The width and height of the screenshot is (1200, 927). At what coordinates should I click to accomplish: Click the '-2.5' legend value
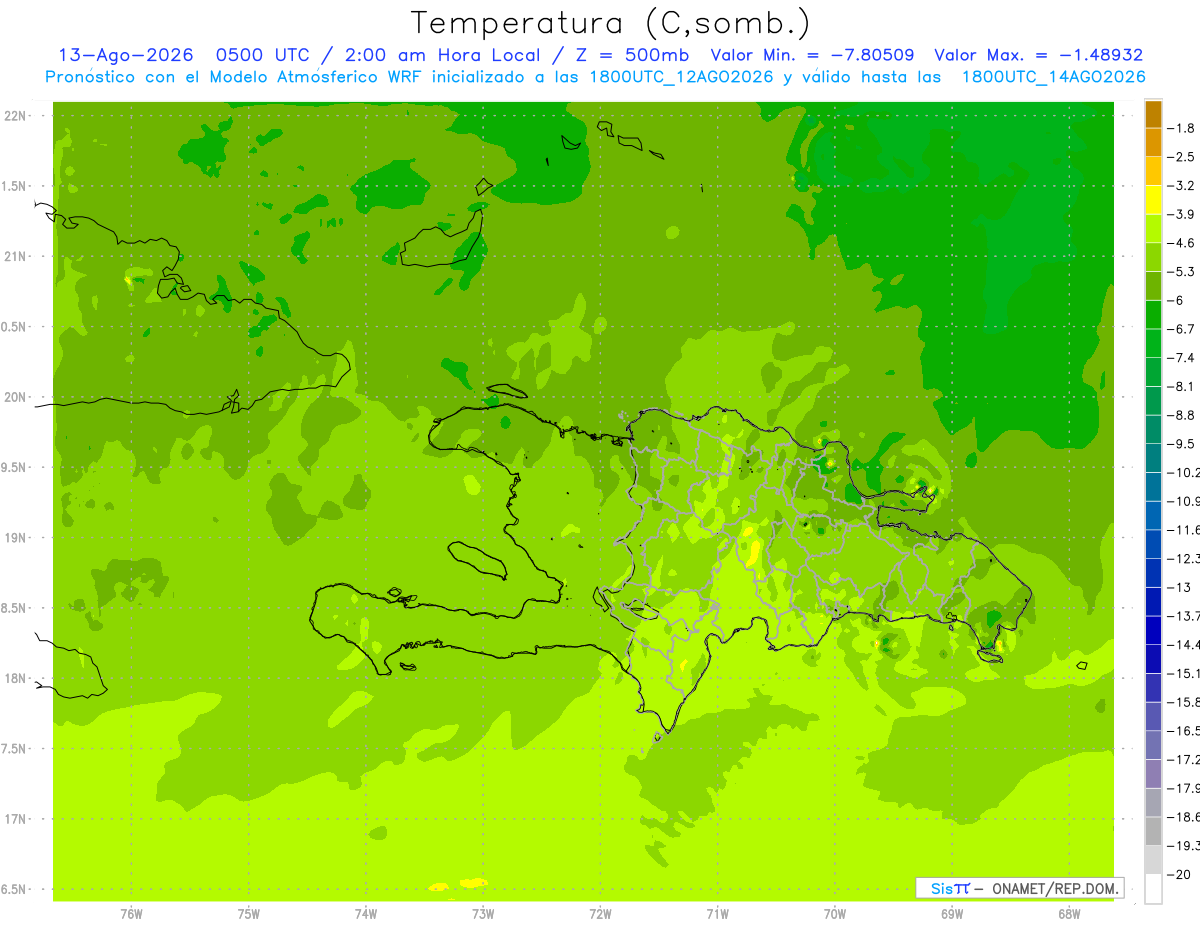pos(1183,157)
